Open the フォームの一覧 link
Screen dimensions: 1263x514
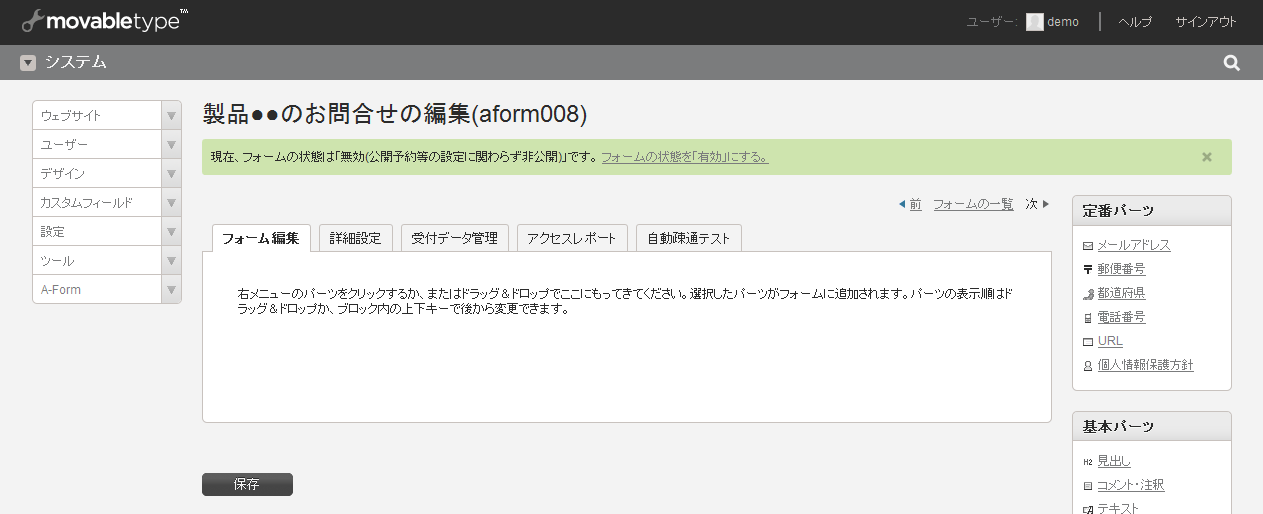pos(973,204)
